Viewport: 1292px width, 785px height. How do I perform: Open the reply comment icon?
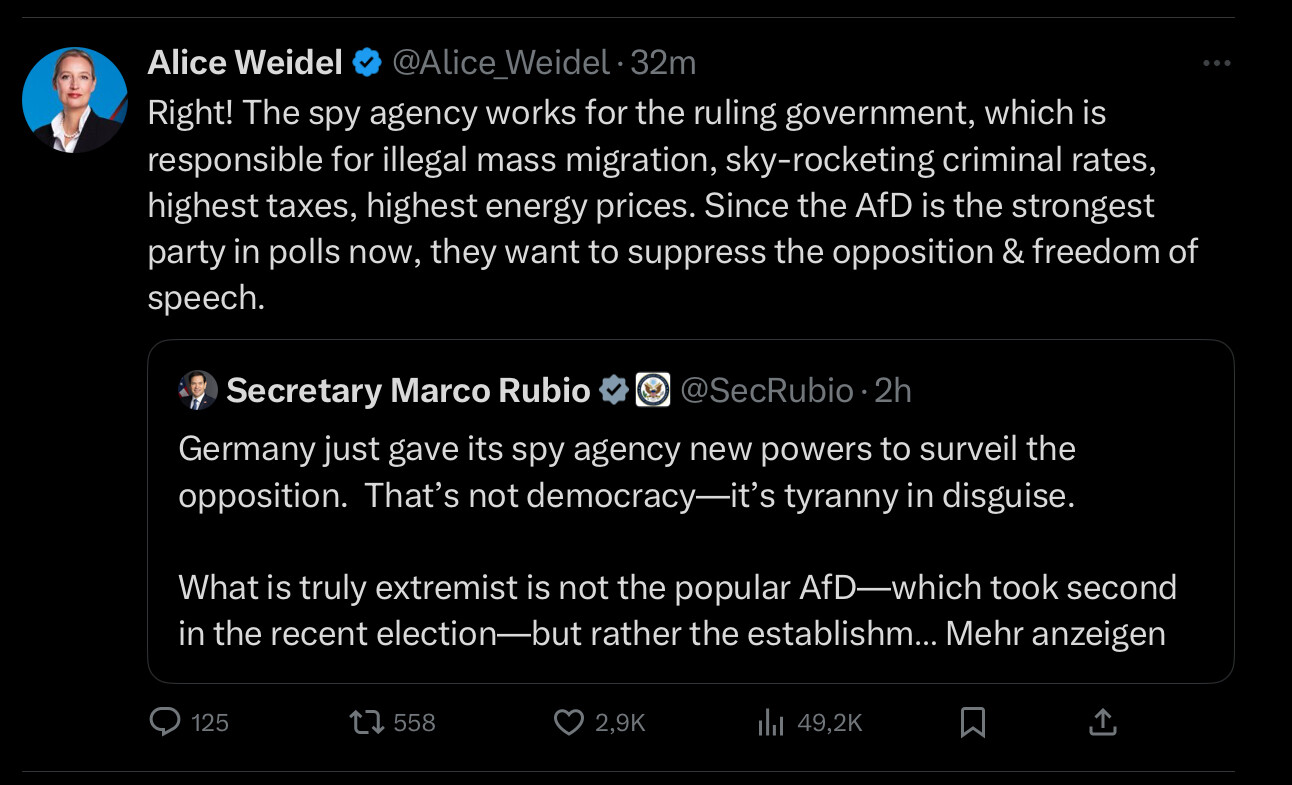point(164,721)
